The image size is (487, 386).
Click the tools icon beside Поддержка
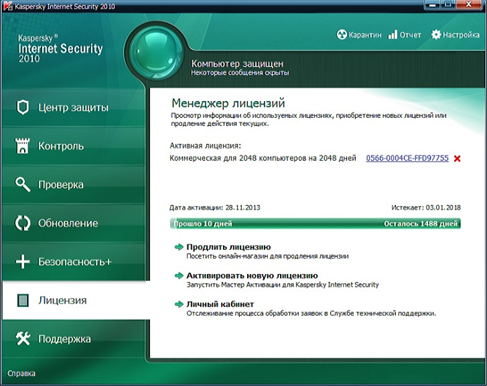tap(23, 339)
